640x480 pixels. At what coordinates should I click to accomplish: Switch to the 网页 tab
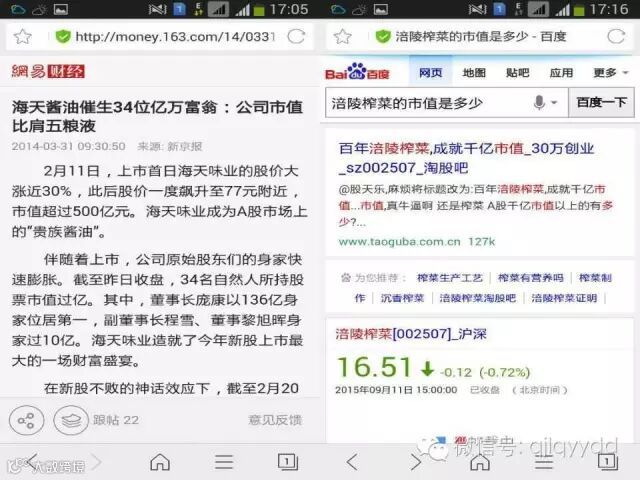[x=431, y=73]
